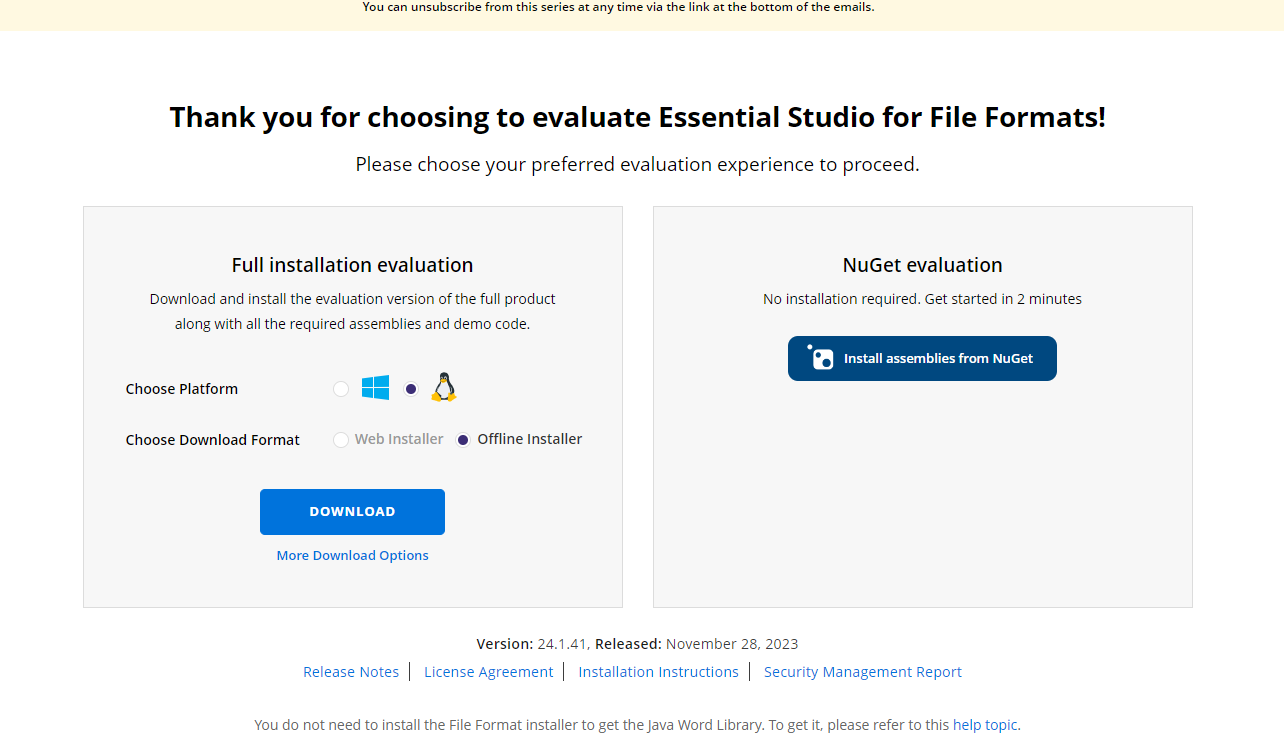
Task: Click the DOWNLOAD button
Action: click(x=352, y=511)
